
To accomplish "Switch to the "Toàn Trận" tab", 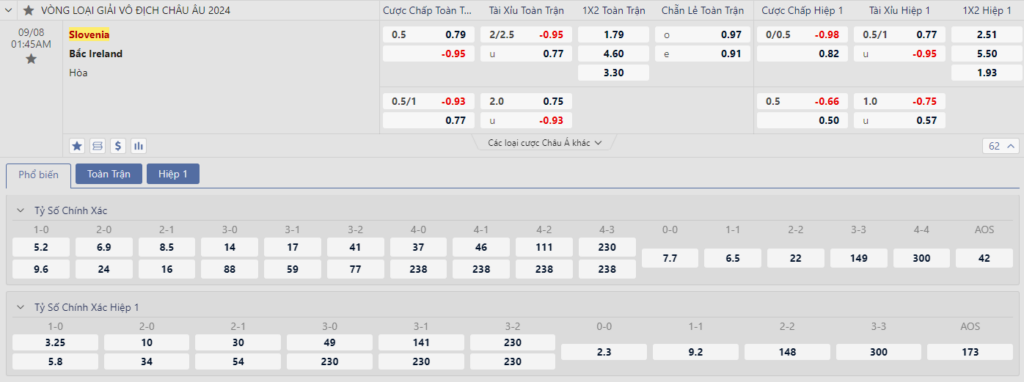I will 109,174.
